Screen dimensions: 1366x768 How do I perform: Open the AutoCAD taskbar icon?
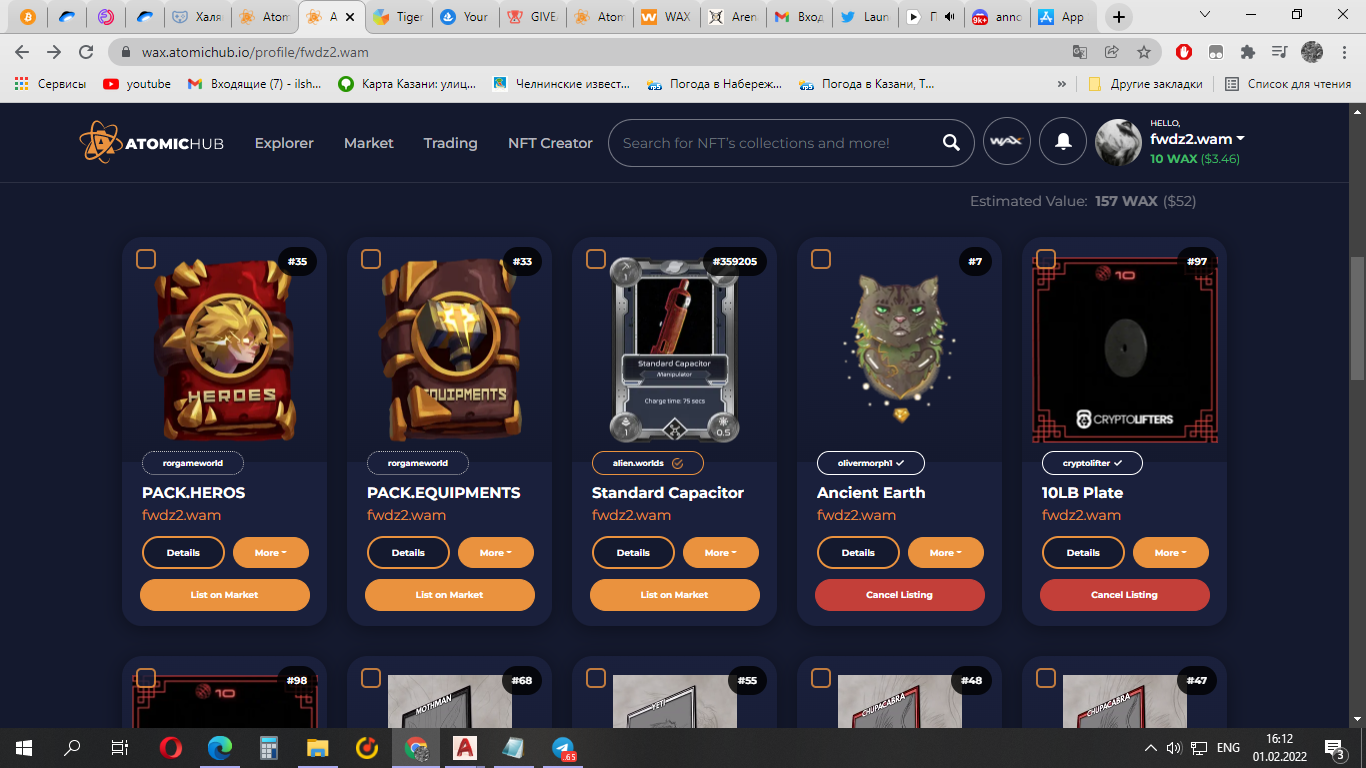click(x=465, y=747)
